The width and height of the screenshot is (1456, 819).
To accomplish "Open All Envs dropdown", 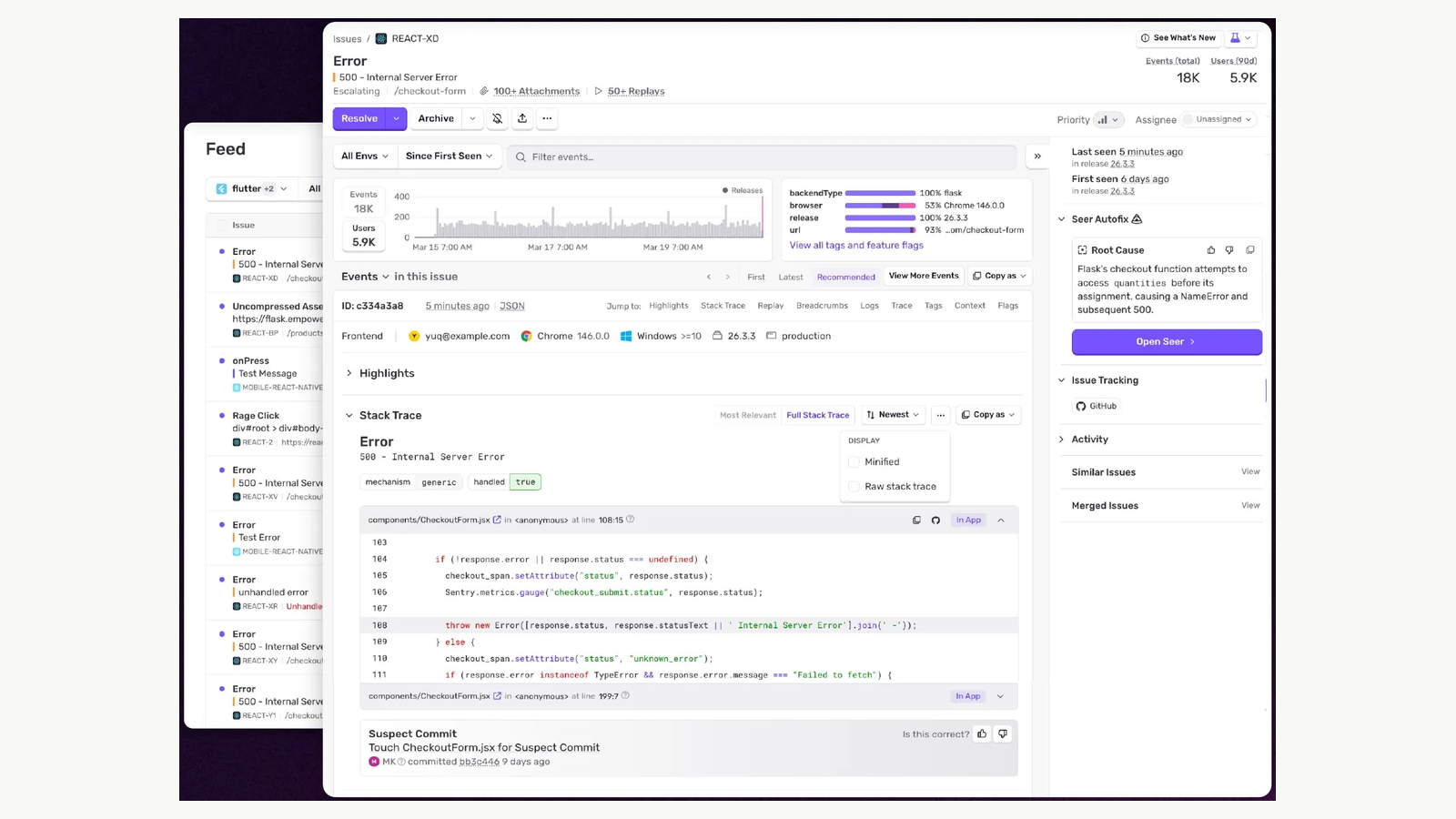I will click(x=365, y=157).
